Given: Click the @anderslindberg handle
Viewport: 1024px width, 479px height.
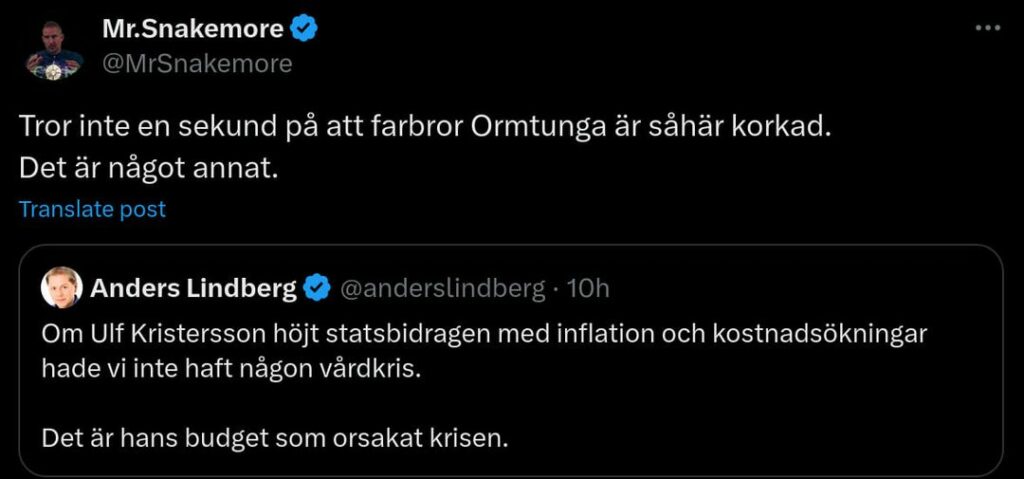Looking at the screenshot, I should [x=443, y=289].
